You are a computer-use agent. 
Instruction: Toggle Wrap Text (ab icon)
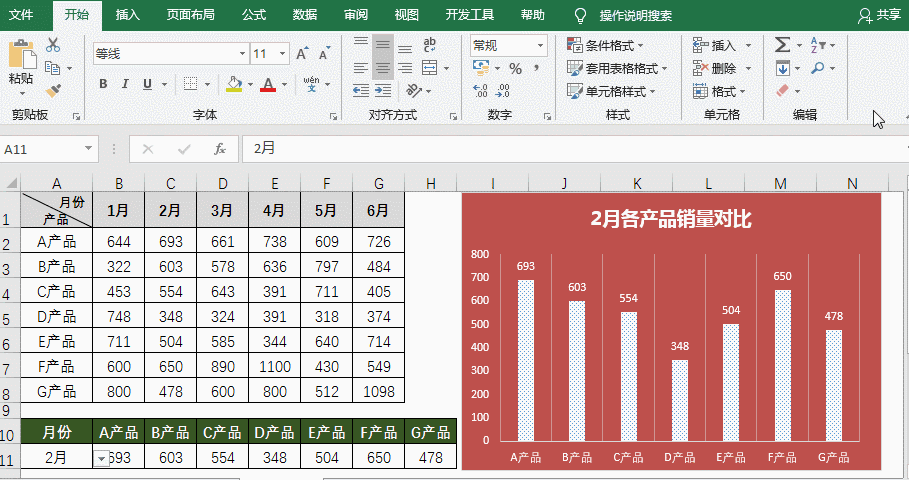[430, 45]
